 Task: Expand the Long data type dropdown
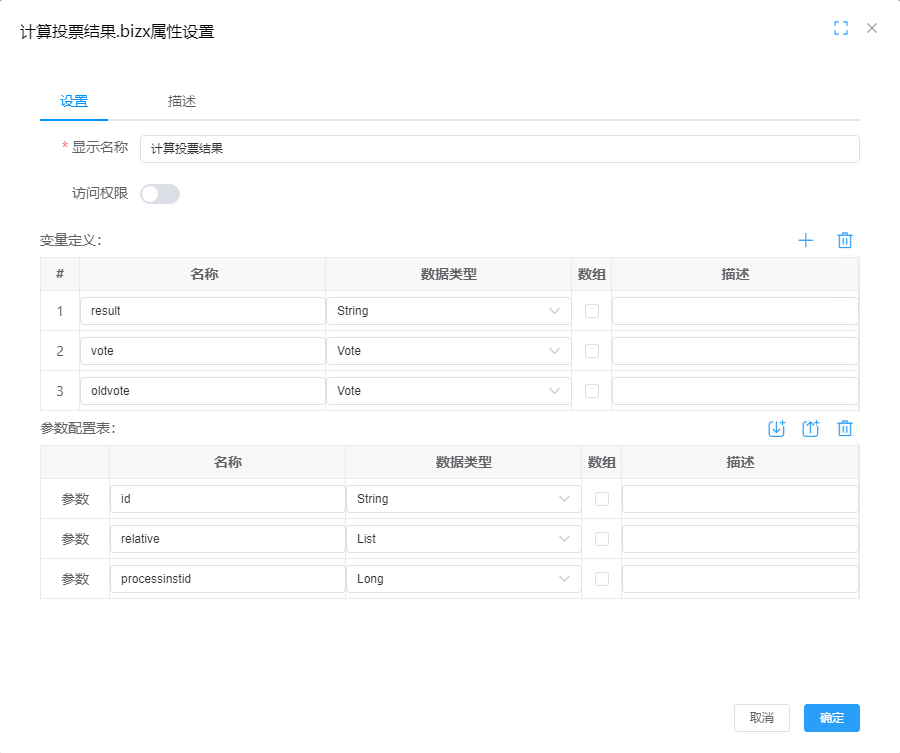click(x=463, y=579)
